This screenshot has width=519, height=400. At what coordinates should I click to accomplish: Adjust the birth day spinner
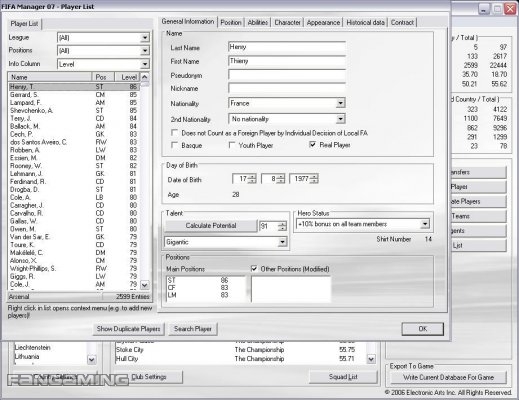tap(252, 179)
